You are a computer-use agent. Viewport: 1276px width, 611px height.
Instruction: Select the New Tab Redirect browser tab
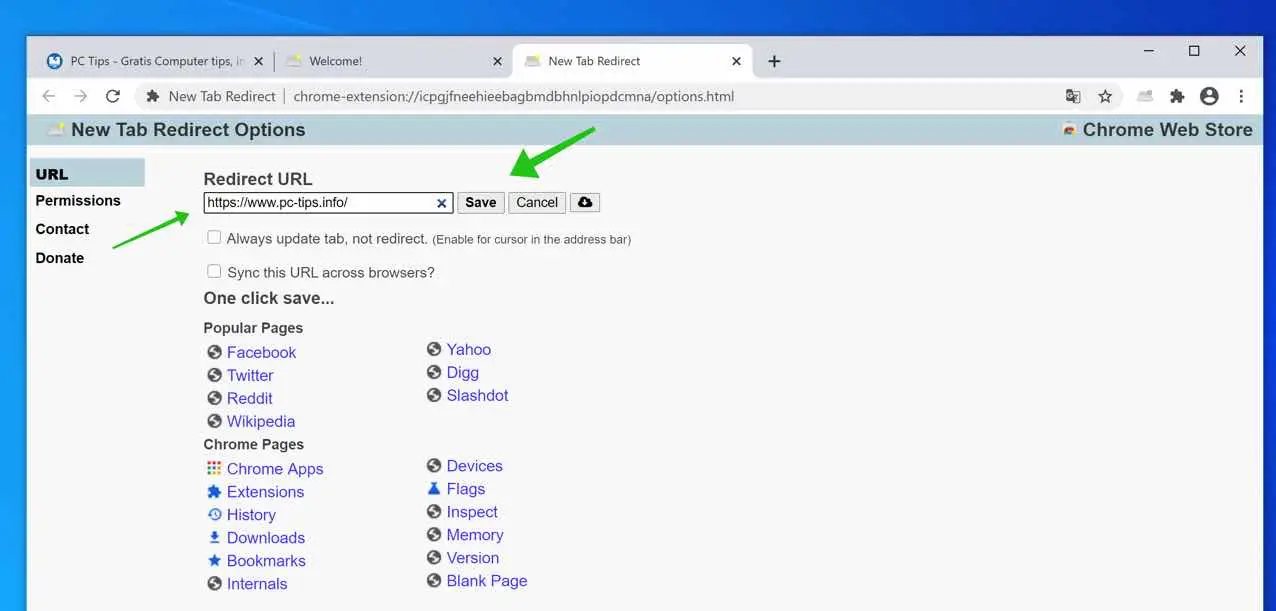point(632,61)
